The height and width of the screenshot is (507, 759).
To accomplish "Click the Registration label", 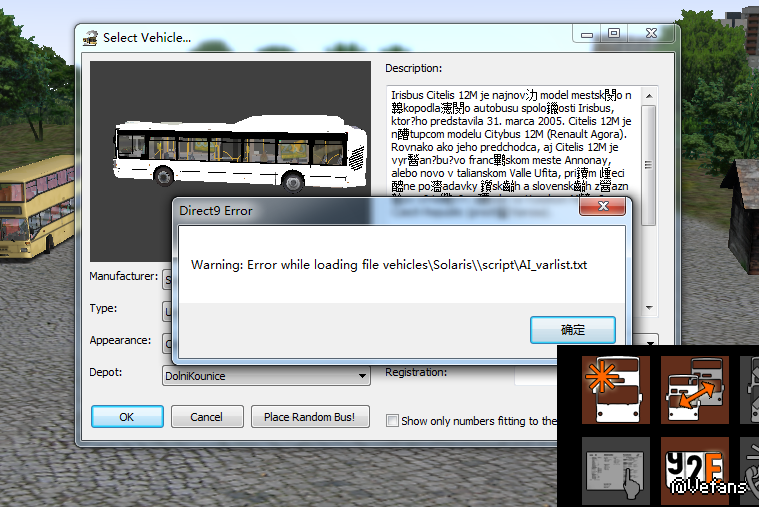I will coord(416,372).
